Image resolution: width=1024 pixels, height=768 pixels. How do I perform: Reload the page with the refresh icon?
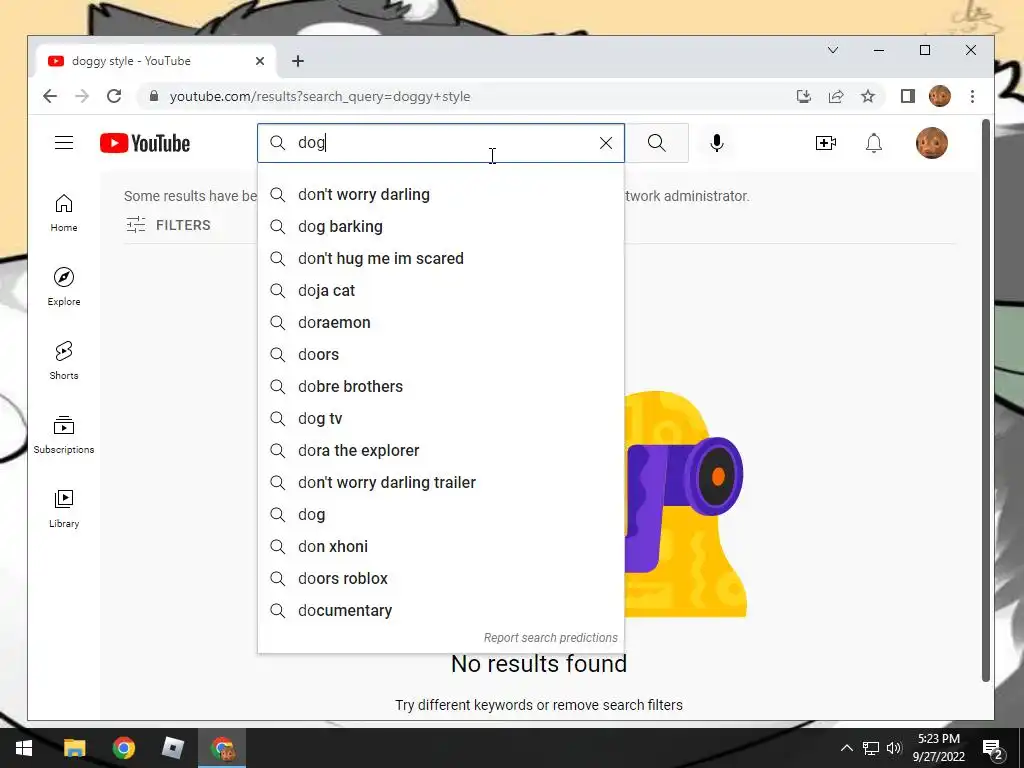[x=114, y=97]
